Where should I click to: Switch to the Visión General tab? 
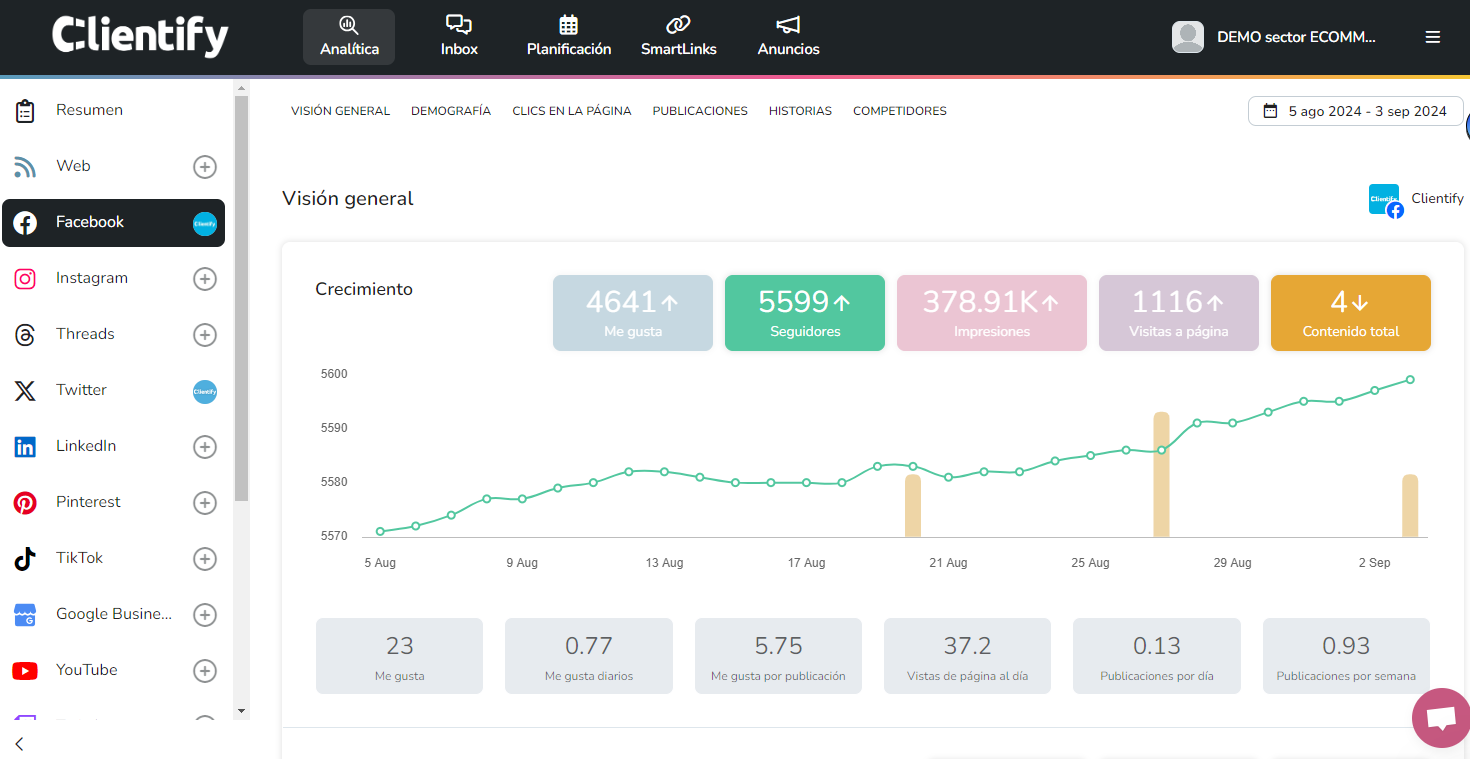(340, 111)
